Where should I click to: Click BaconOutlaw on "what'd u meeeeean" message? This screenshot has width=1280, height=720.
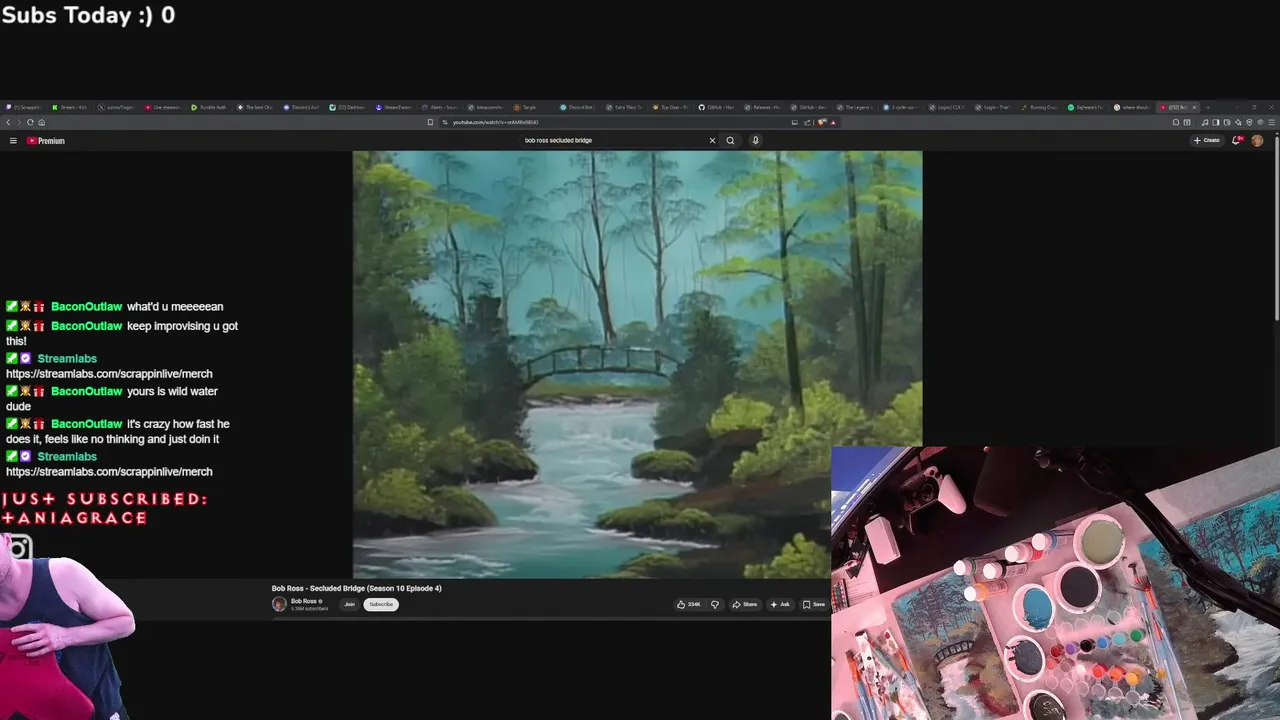coord(86,307)
